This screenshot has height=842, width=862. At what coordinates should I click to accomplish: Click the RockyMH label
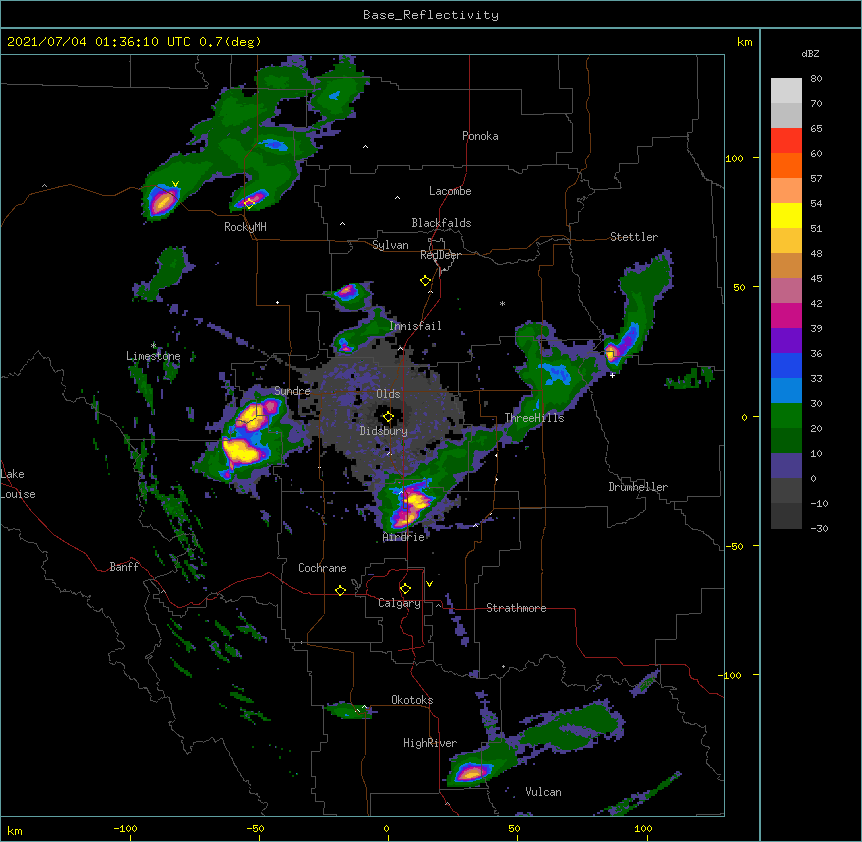click(245, 227)
